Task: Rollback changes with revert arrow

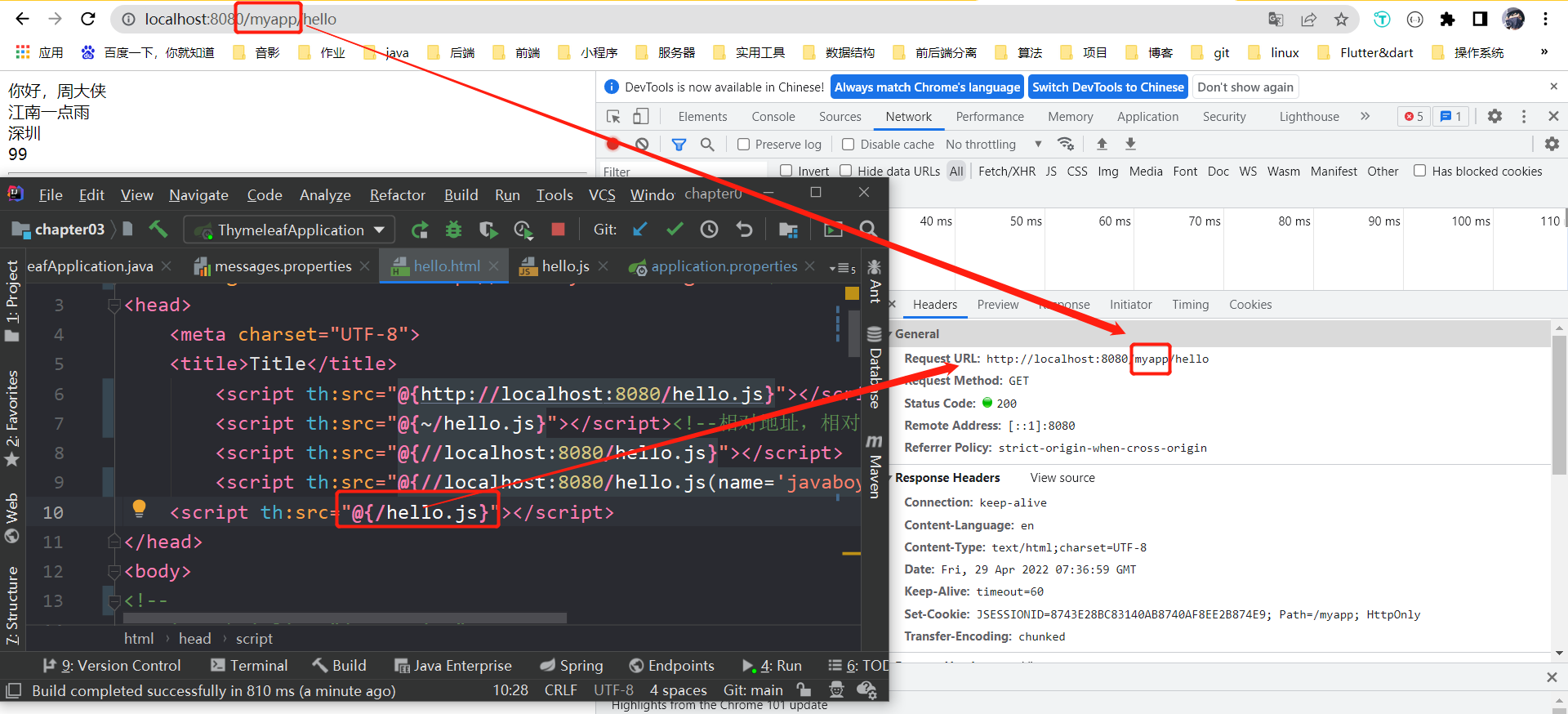Action: (x=744, y=230)
